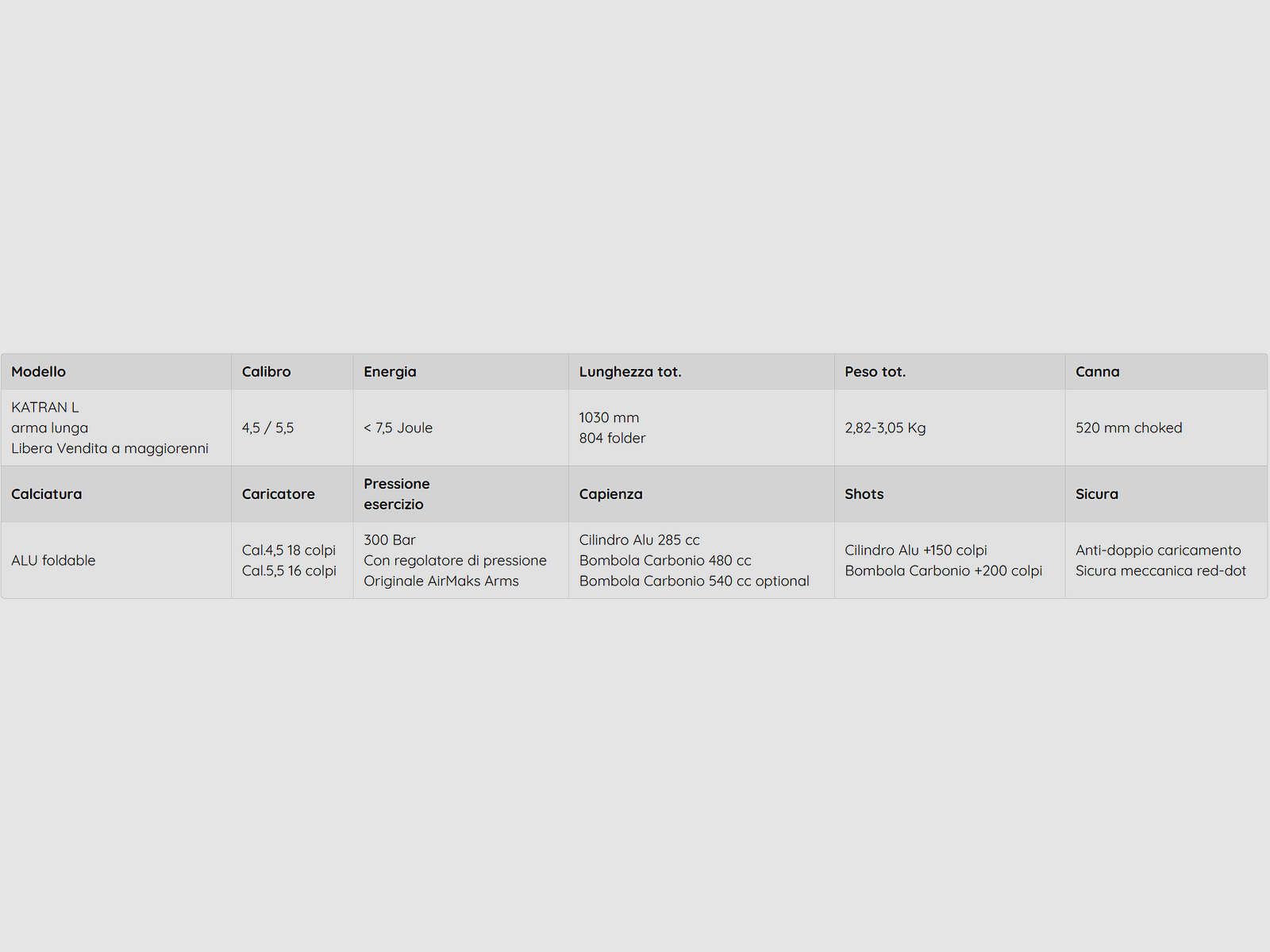
Task: Select the Capienza header cell
Action: click(701, 493)
